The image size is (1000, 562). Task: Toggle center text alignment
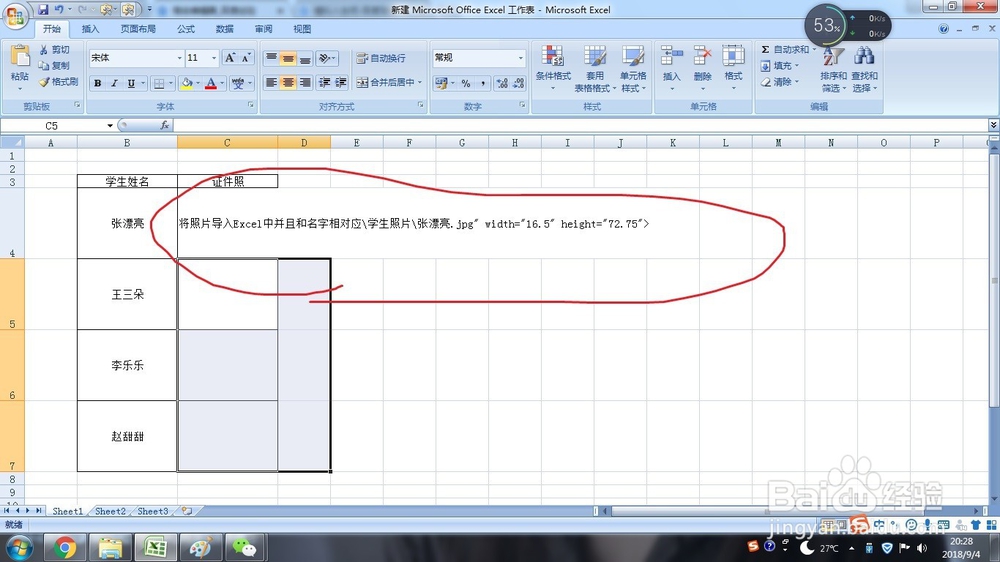[x=288, y=82]
